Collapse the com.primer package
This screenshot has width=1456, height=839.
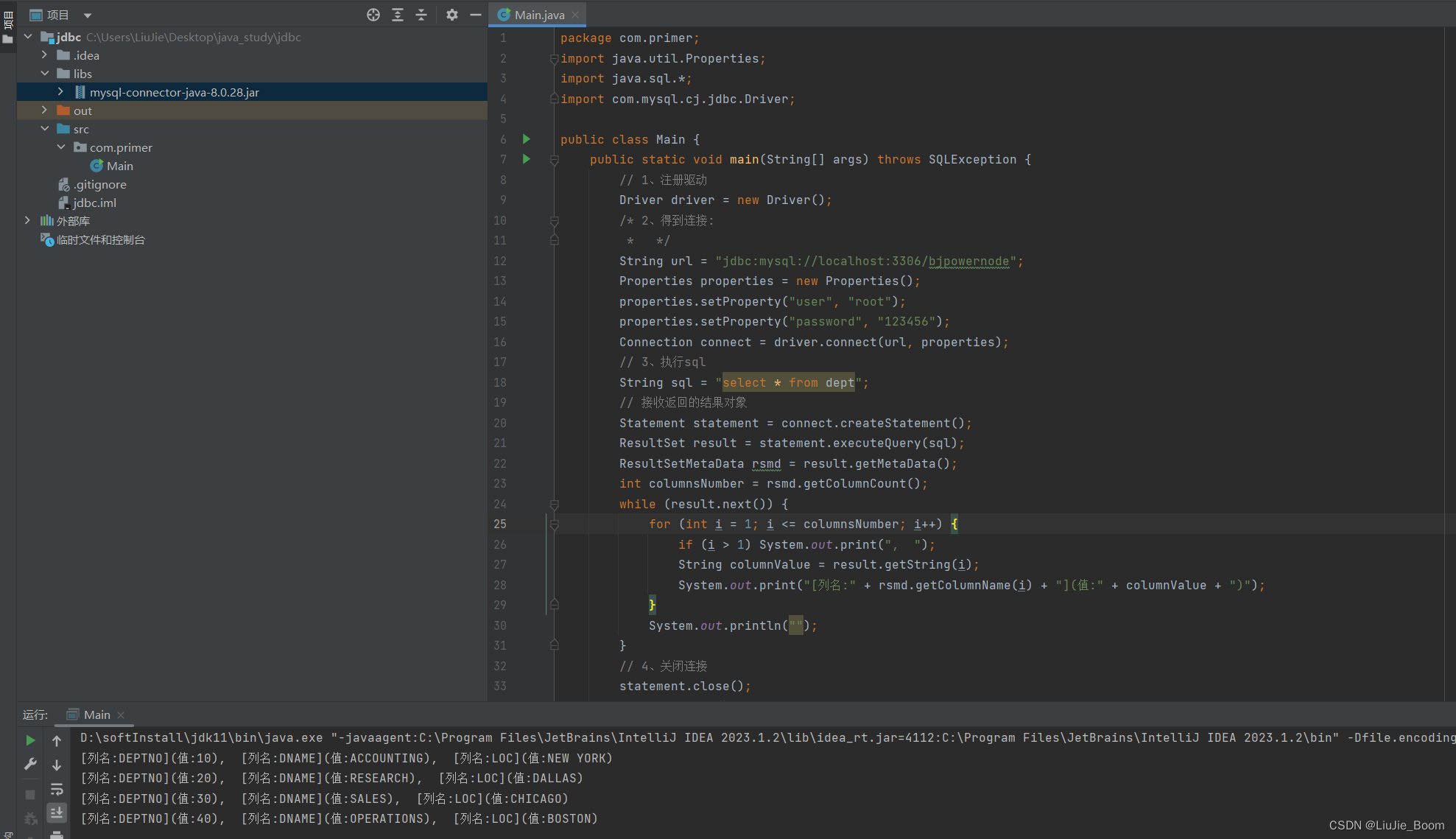(60, 147)
